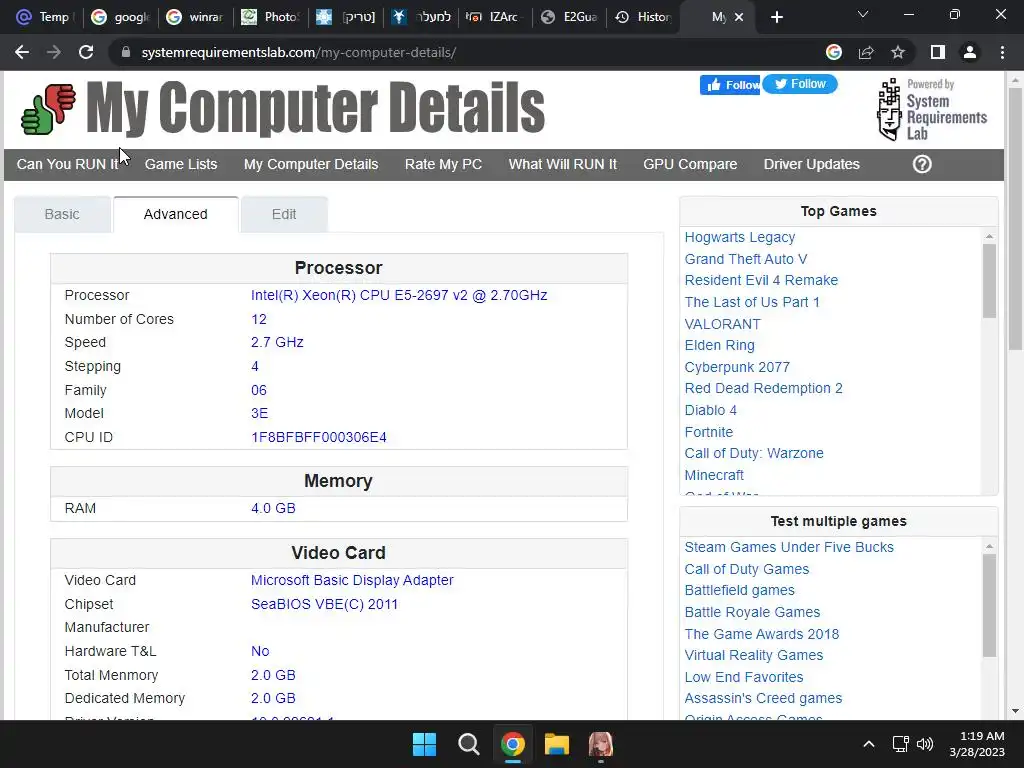
Task: Bookmark this page with the star
Action: coord(898,52)
